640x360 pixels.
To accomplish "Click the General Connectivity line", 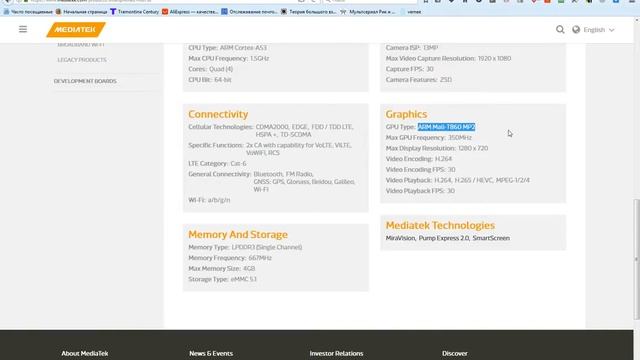I will 271,182.
